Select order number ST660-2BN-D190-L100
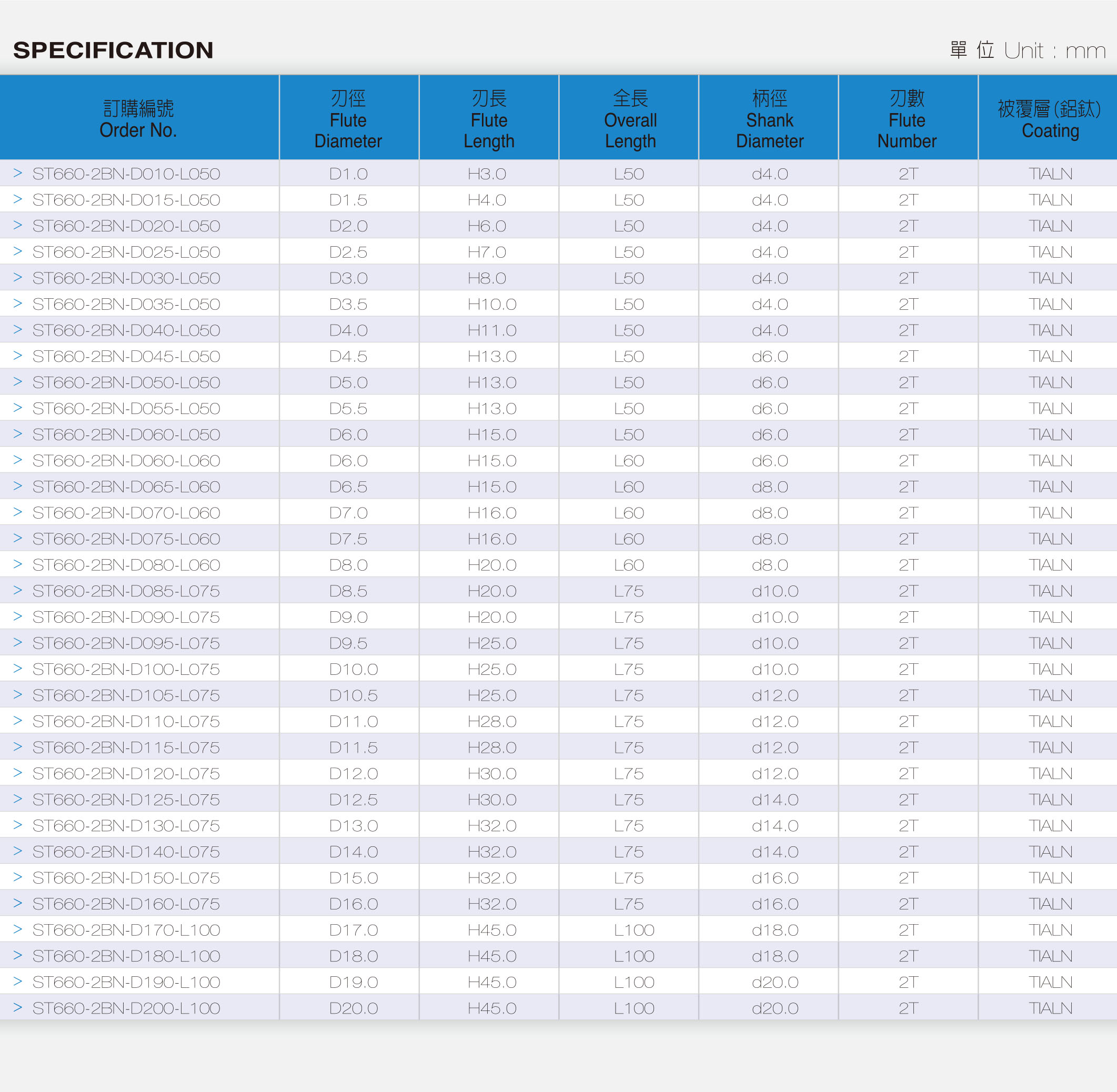The width and height of the screenshot is (1117, 1092). click(x=126, y=982)
